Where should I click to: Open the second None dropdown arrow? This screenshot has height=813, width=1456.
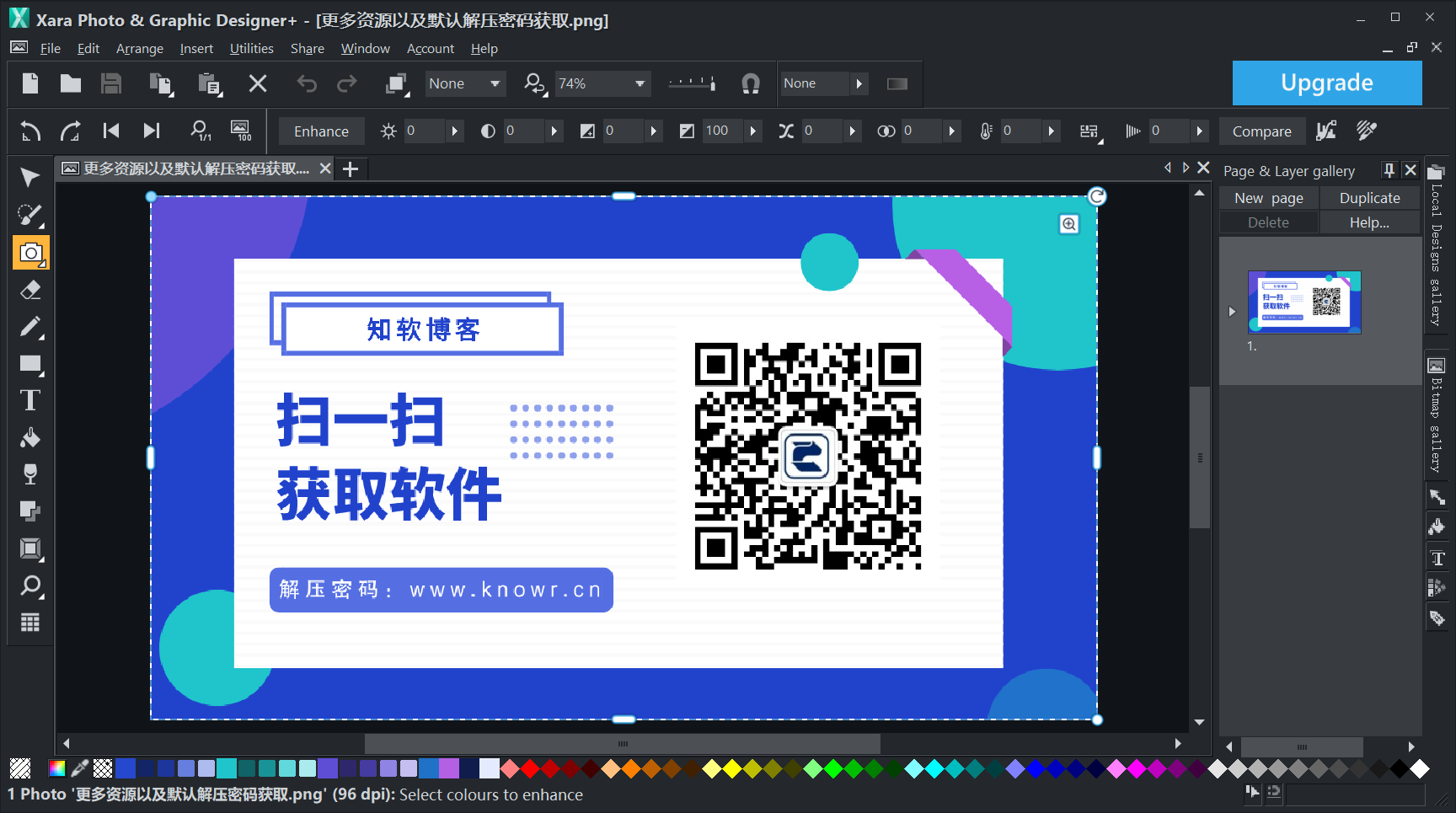pyautogui.click(x=859, y=83)
